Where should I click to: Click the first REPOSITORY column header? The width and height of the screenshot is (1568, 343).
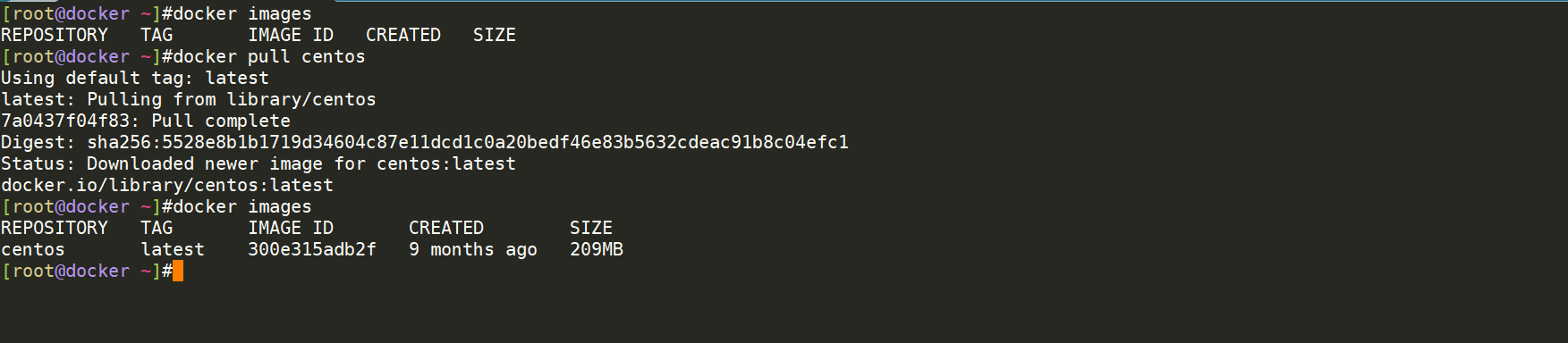pos(55,35)
